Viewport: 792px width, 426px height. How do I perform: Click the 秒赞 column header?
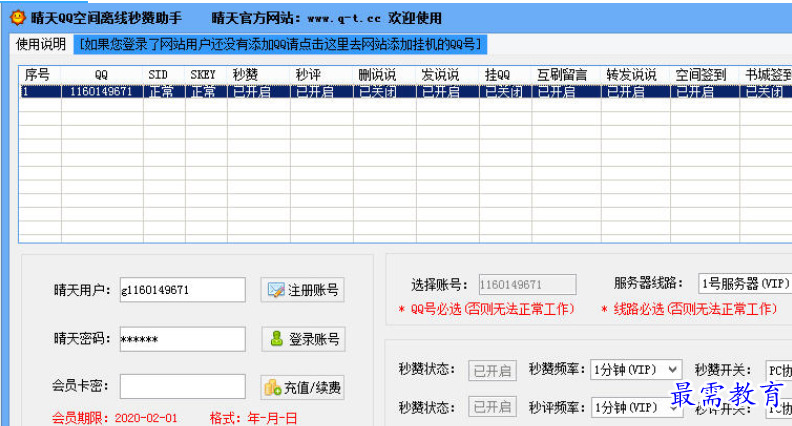259,75
